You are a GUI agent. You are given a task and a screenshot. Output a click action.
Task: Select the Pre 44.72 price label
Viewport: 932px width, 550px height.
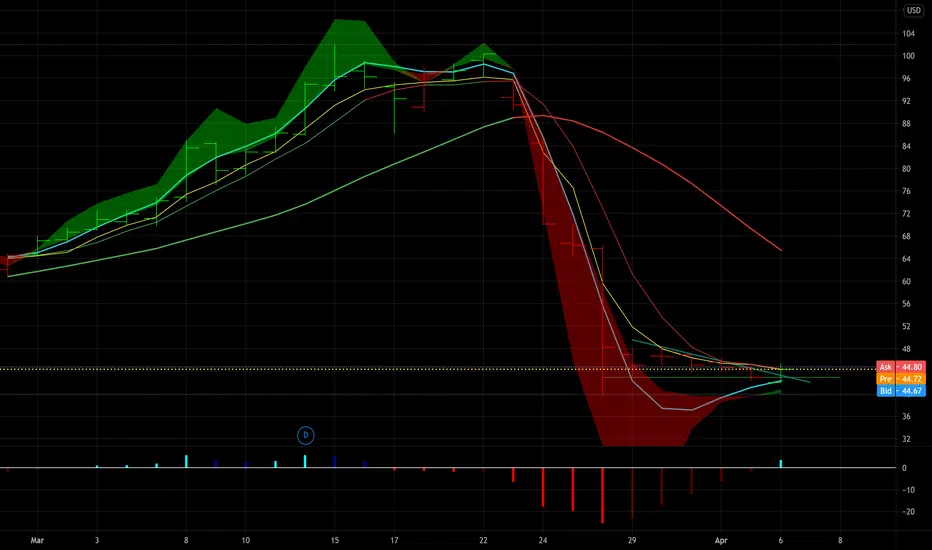[901, 379]
